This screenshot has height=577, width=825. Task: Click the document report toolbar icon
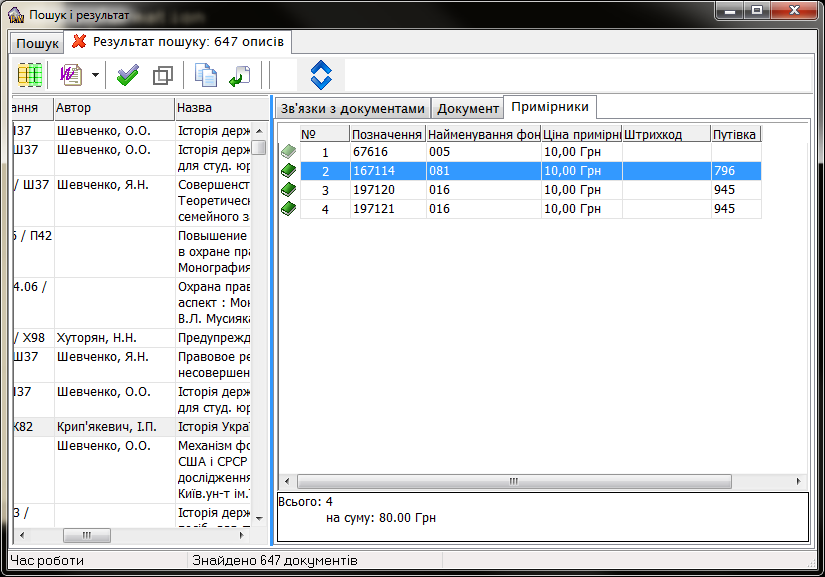click(70, 75)
